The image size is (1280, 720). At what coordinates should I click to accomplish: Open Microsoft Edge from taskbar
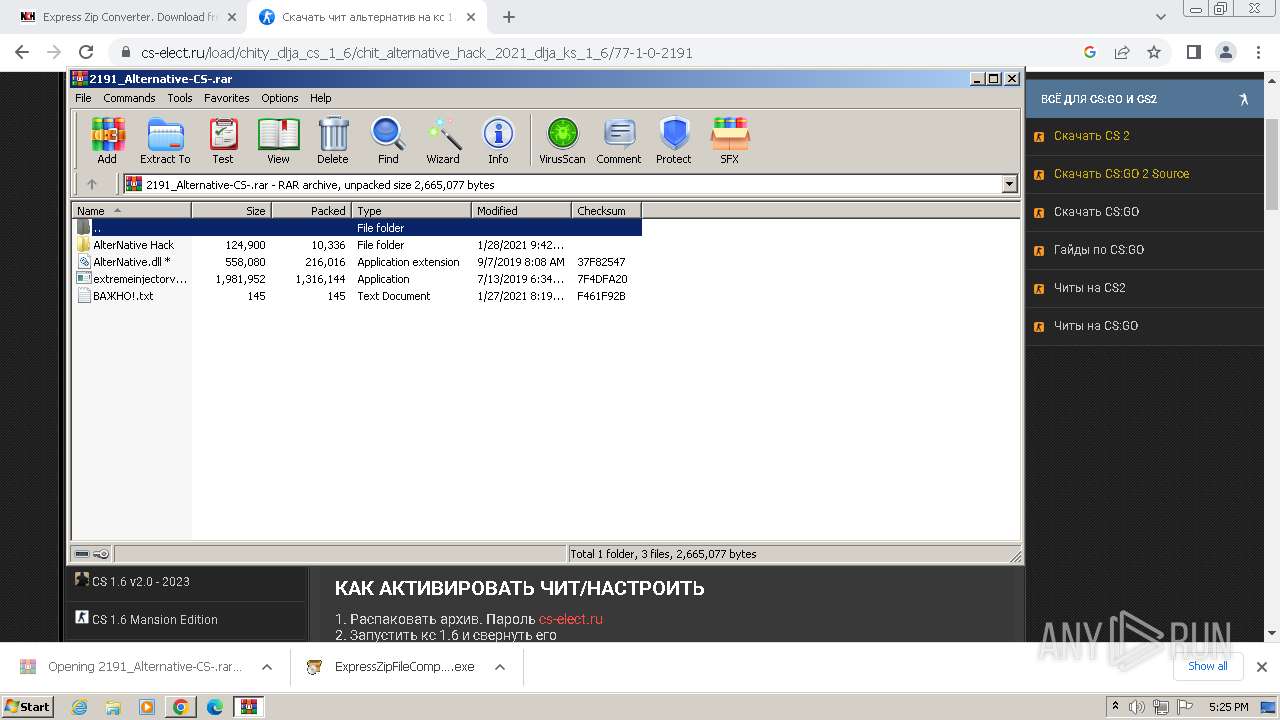click(214, 707)
